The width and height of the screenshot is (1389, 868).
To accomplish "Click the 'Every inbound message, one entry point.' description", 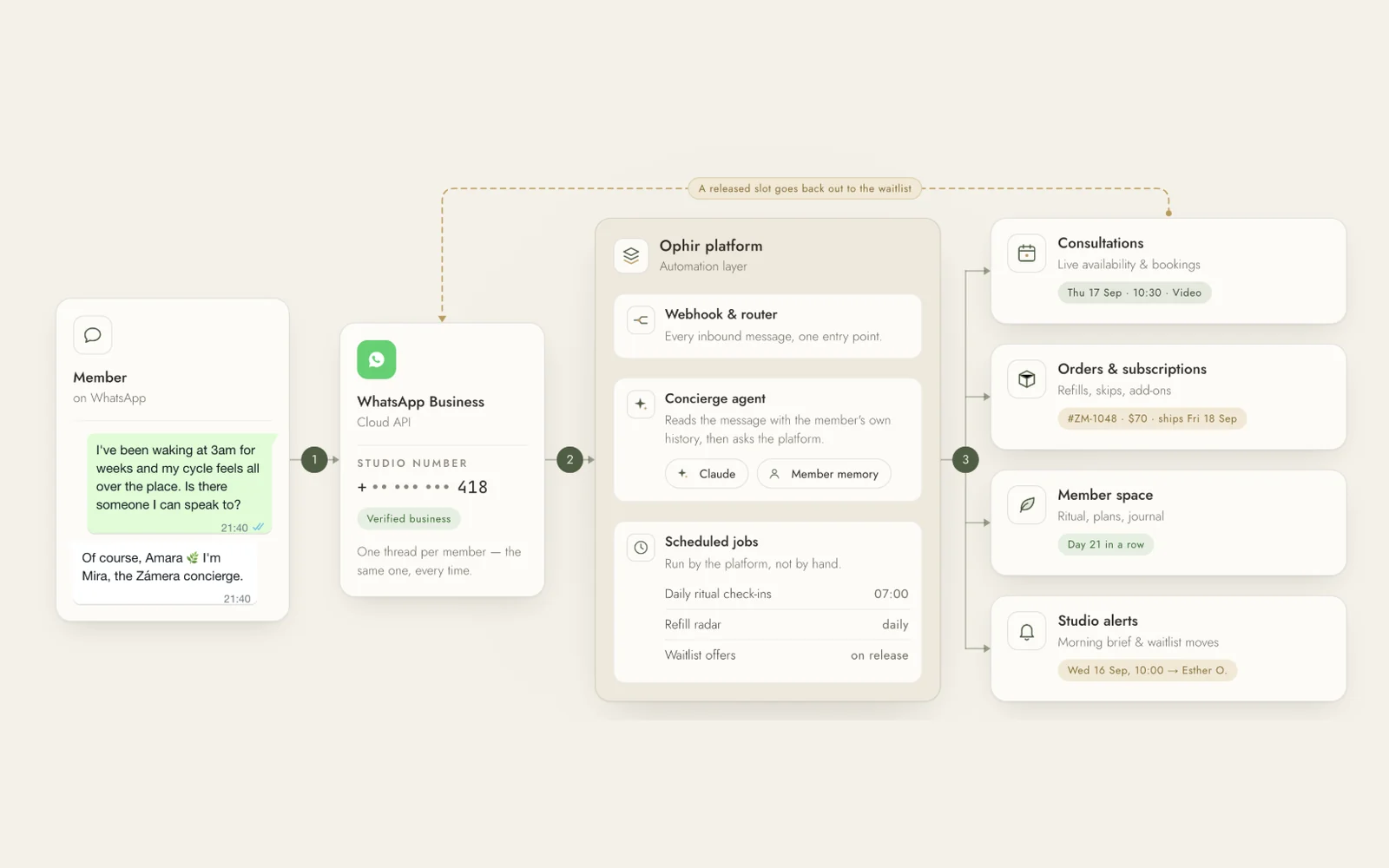I will click(773, 337).
